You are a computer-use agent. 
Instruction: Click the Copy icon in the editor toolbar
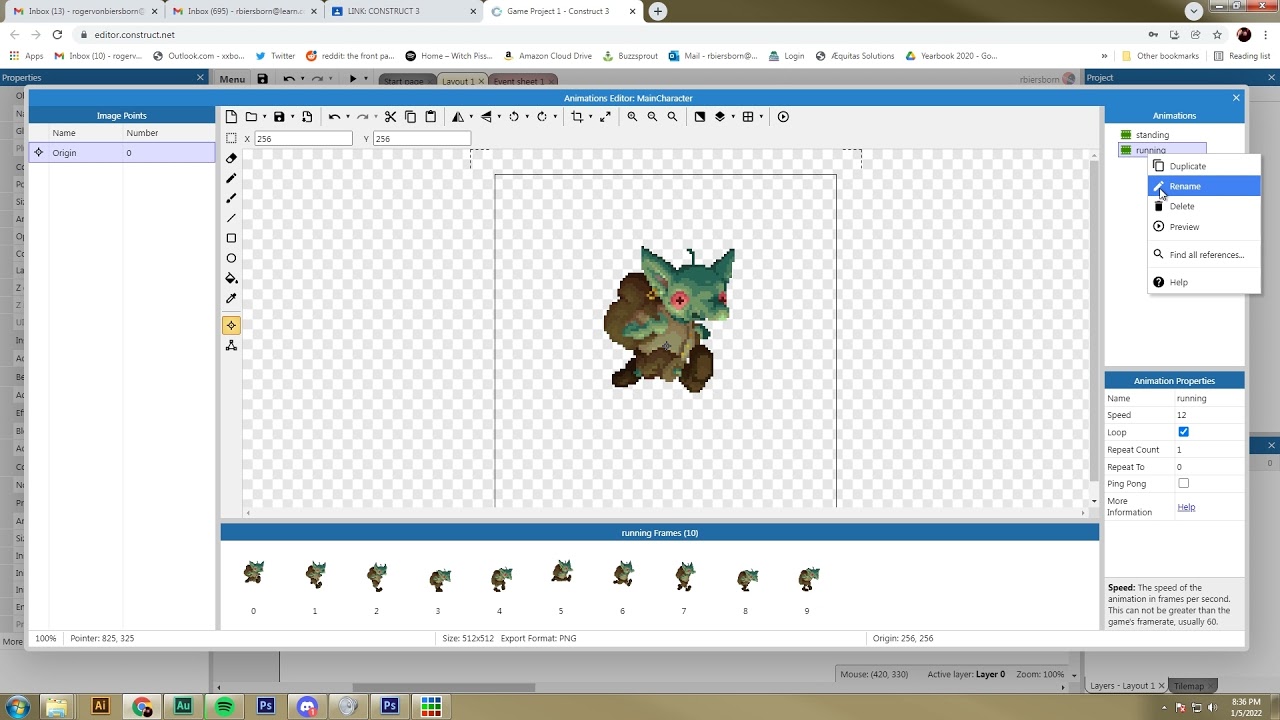point(410,117)
